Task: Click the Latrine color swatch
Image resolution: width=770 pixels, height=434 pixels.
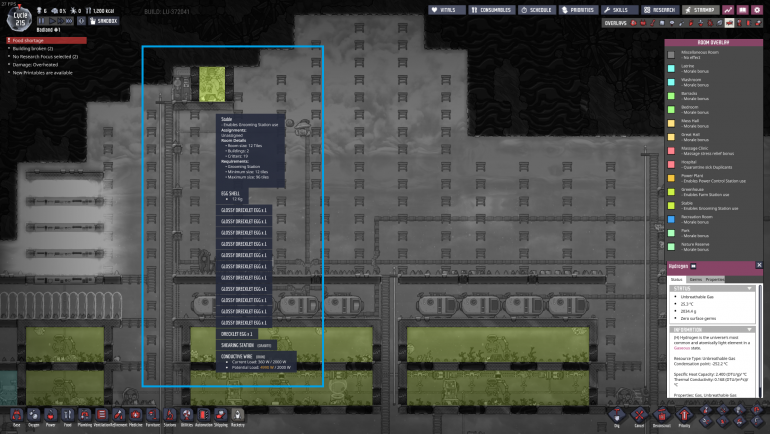Action: coord(671,69)
